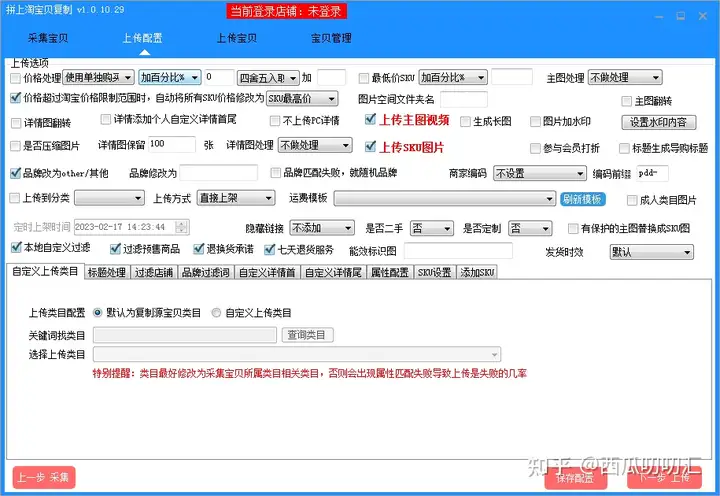Tick the 图片加水印 checkbox
The width and height of the screenshot is (720, 496).
tap(535, 121)
